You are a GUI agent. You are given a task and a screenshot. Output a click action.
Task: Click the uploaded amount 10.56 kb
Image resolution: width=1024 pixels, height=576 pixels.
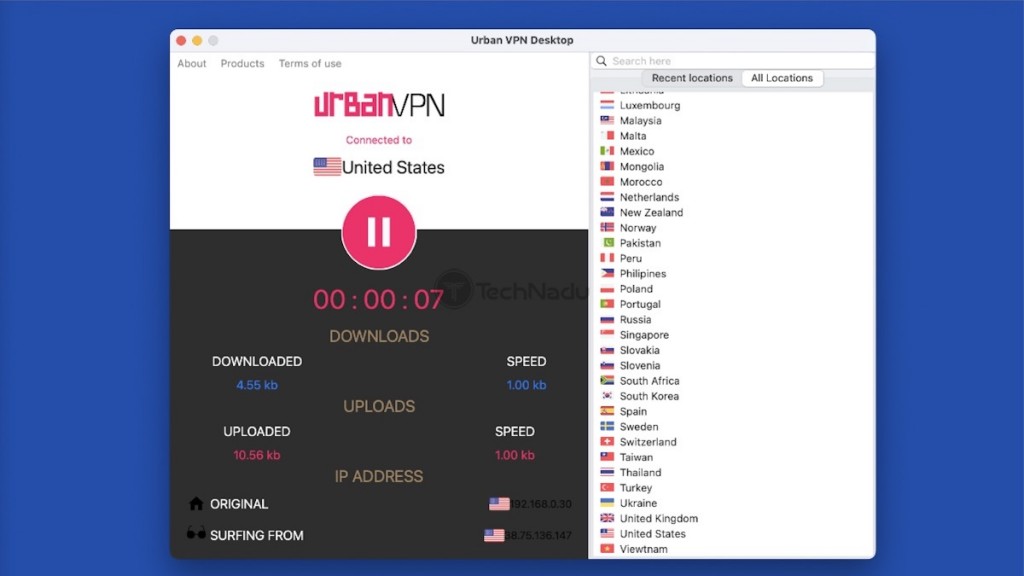point(257,455)
